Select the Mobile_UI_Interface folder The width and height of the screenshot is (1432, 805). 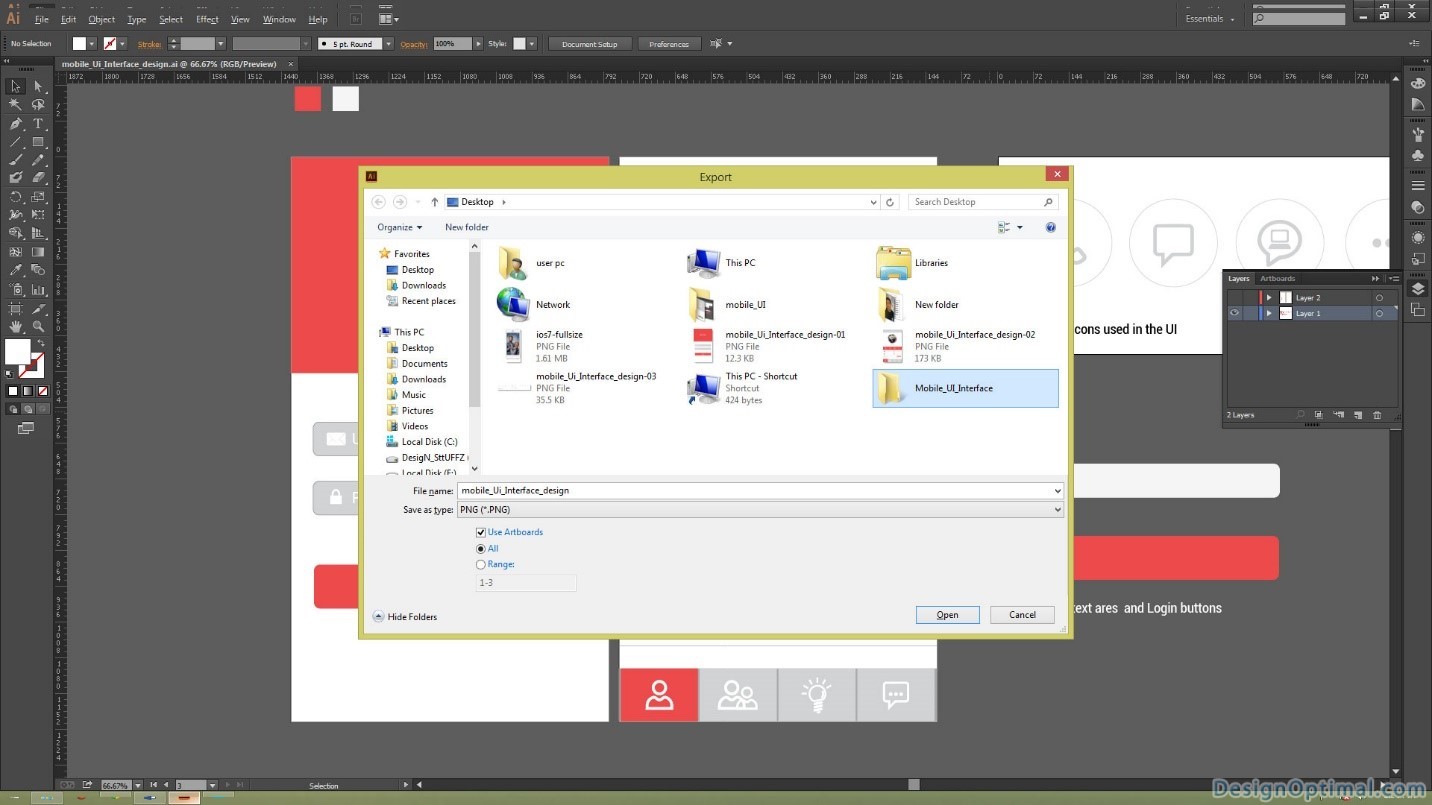point(965,388)
